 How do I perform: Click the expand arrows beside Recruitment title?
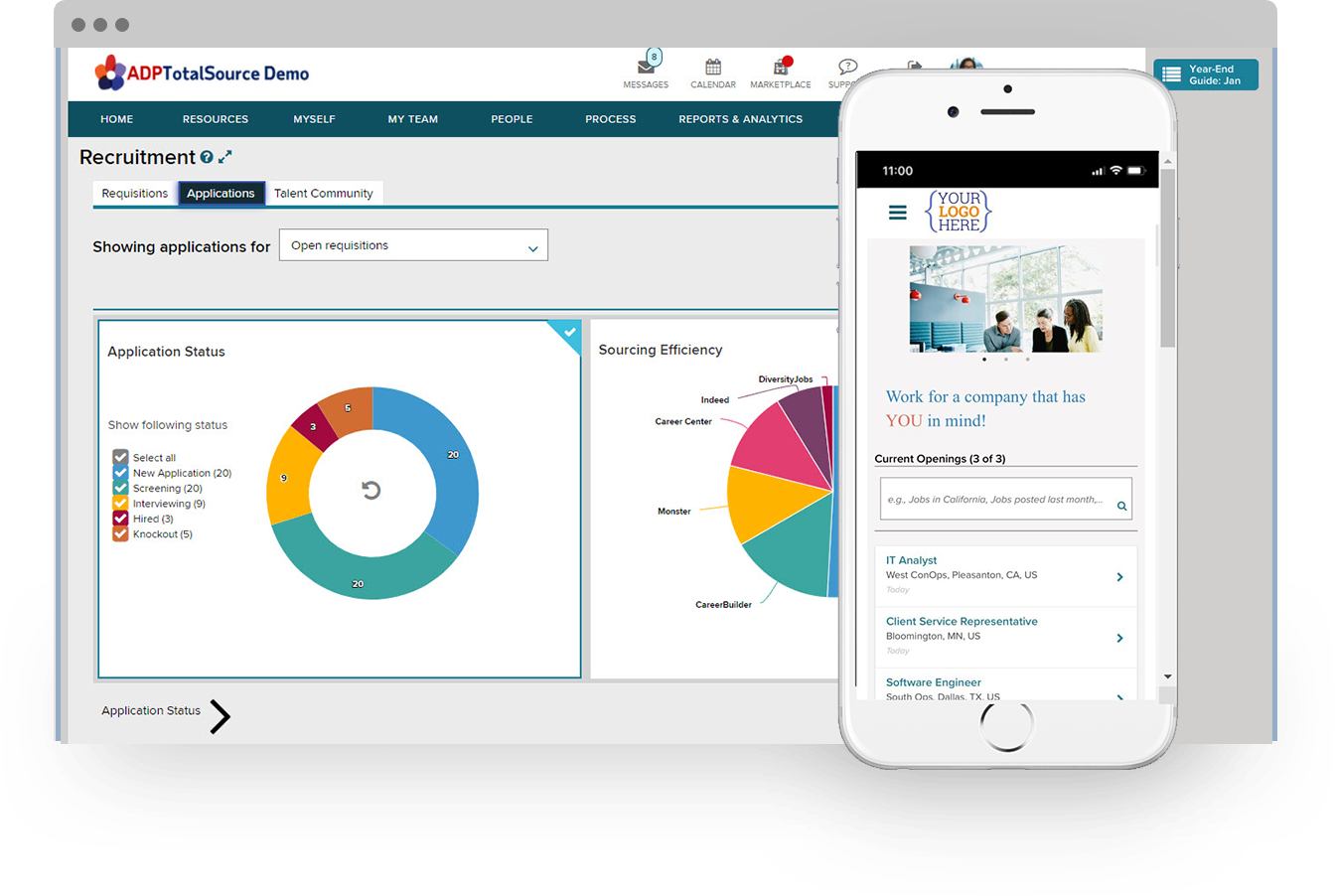pos(225,156)
